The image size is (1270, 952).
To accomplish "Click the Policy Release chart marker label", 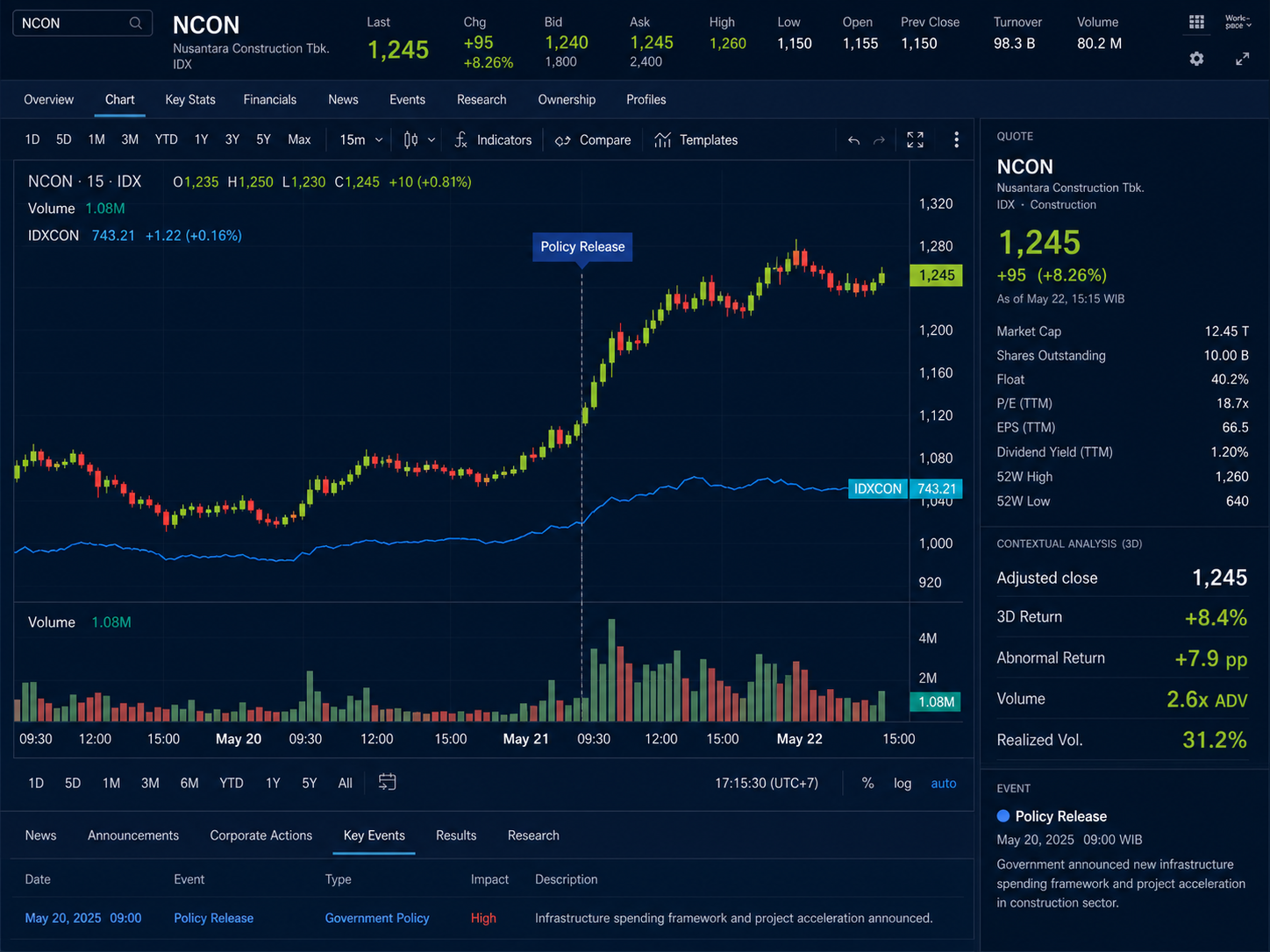I will tap(582, 247).
